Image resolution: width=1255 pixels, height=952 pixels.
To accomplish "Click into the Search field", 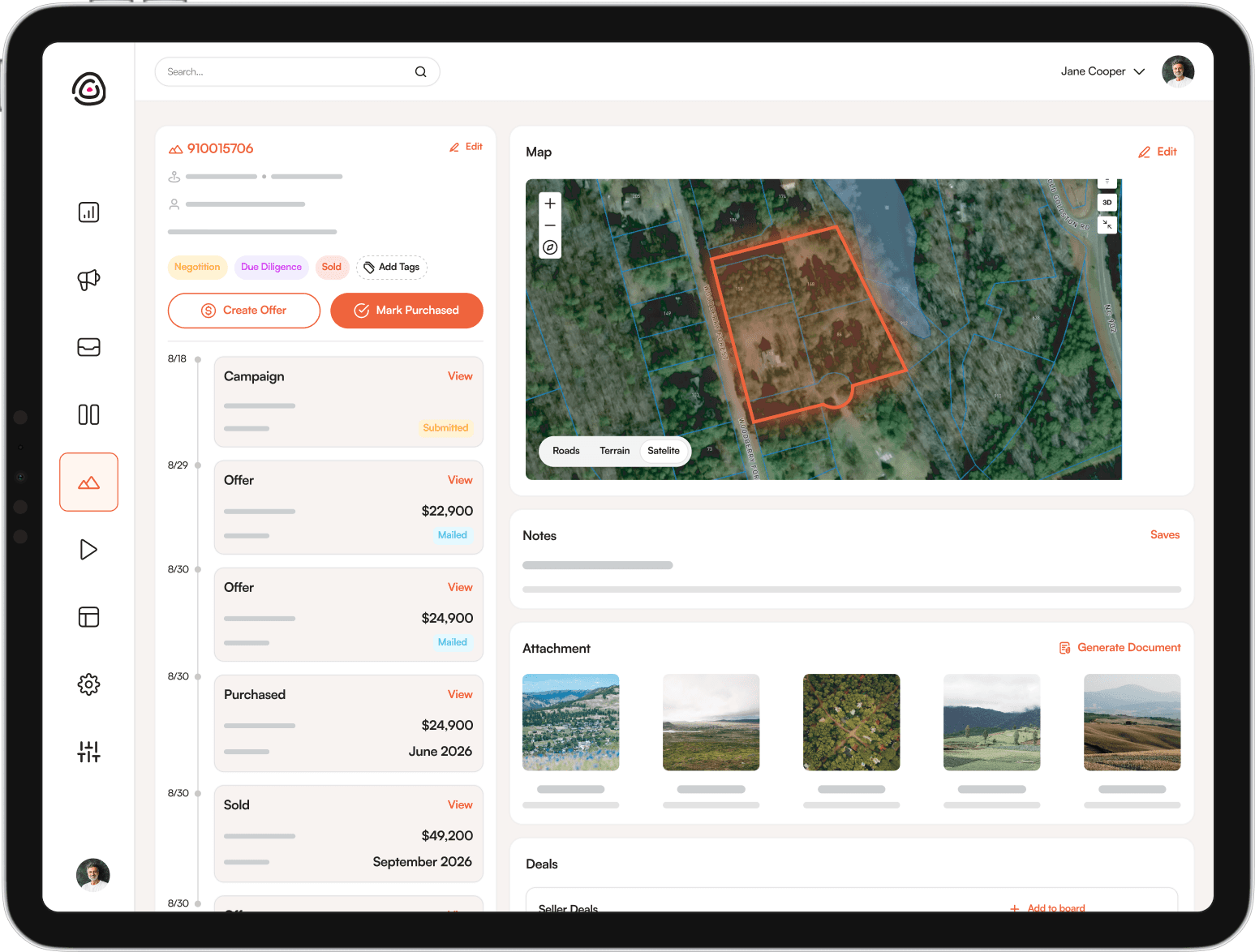I will tap(297, 71).
